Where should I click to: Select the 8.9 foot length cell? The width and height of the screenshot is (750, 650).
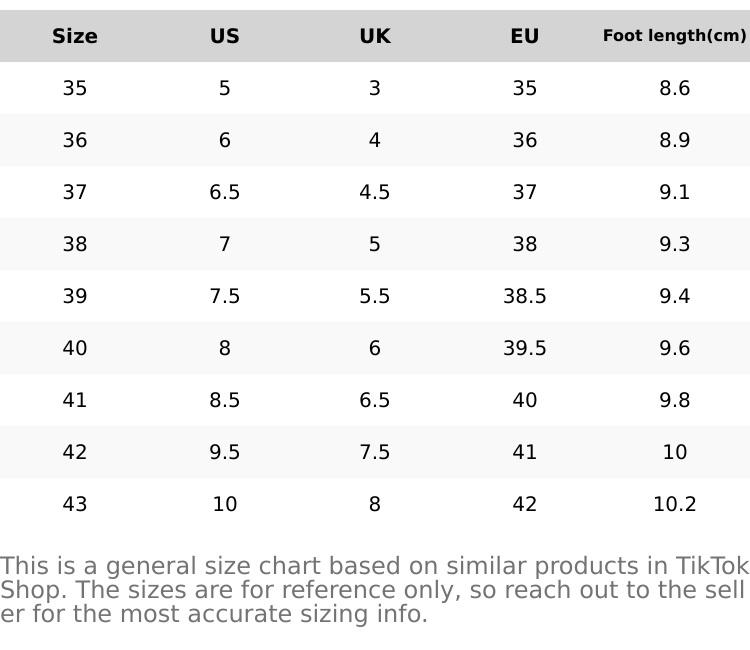[675, 140]
